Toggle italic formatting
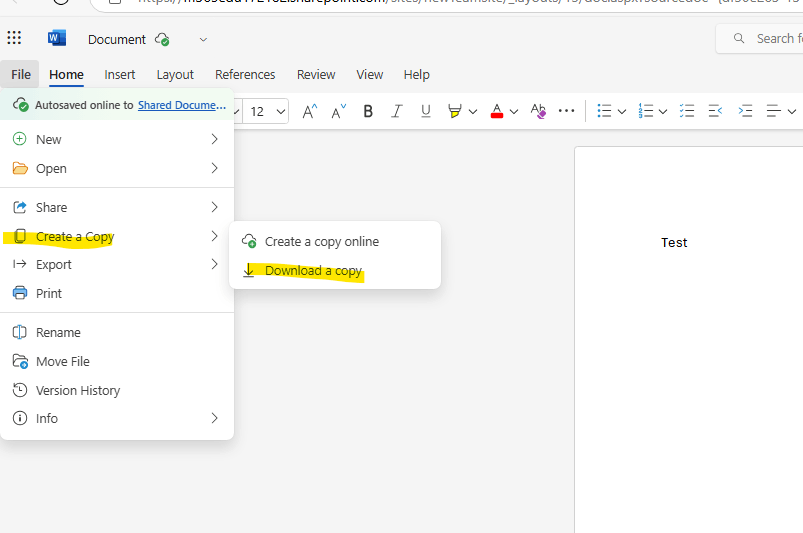The image size is (803, 533). [396, 111]
